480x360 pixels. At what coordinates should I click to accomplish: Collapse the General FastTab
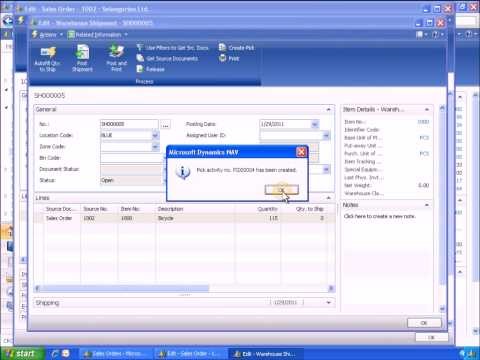328,109
